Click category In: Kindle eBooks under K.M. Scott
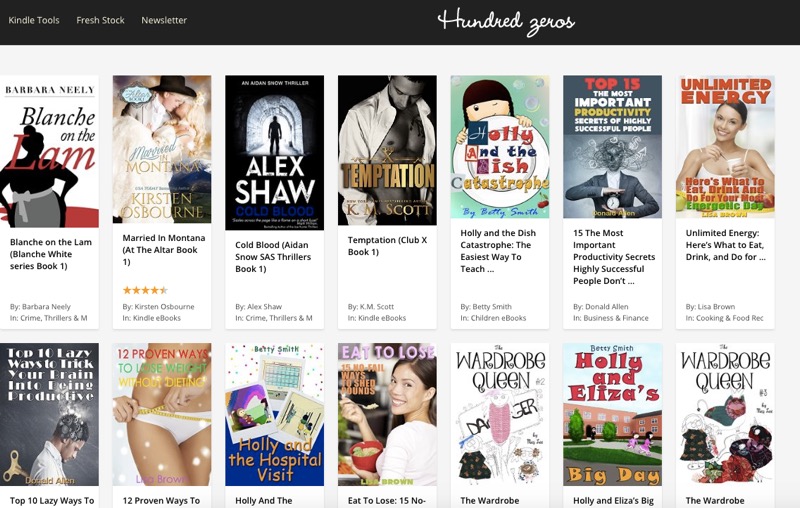Viewport: 800px width, 508px height. coord(377,318)
